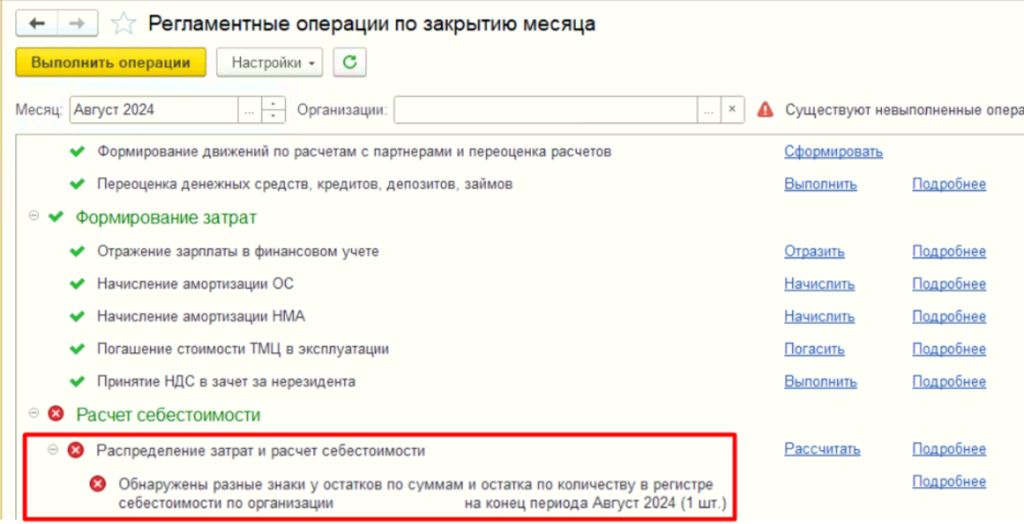Open Подробнее for Отражение зарплаты в финансовом учете
Viewport: 1024px width, 524px height.
point(948,251)
